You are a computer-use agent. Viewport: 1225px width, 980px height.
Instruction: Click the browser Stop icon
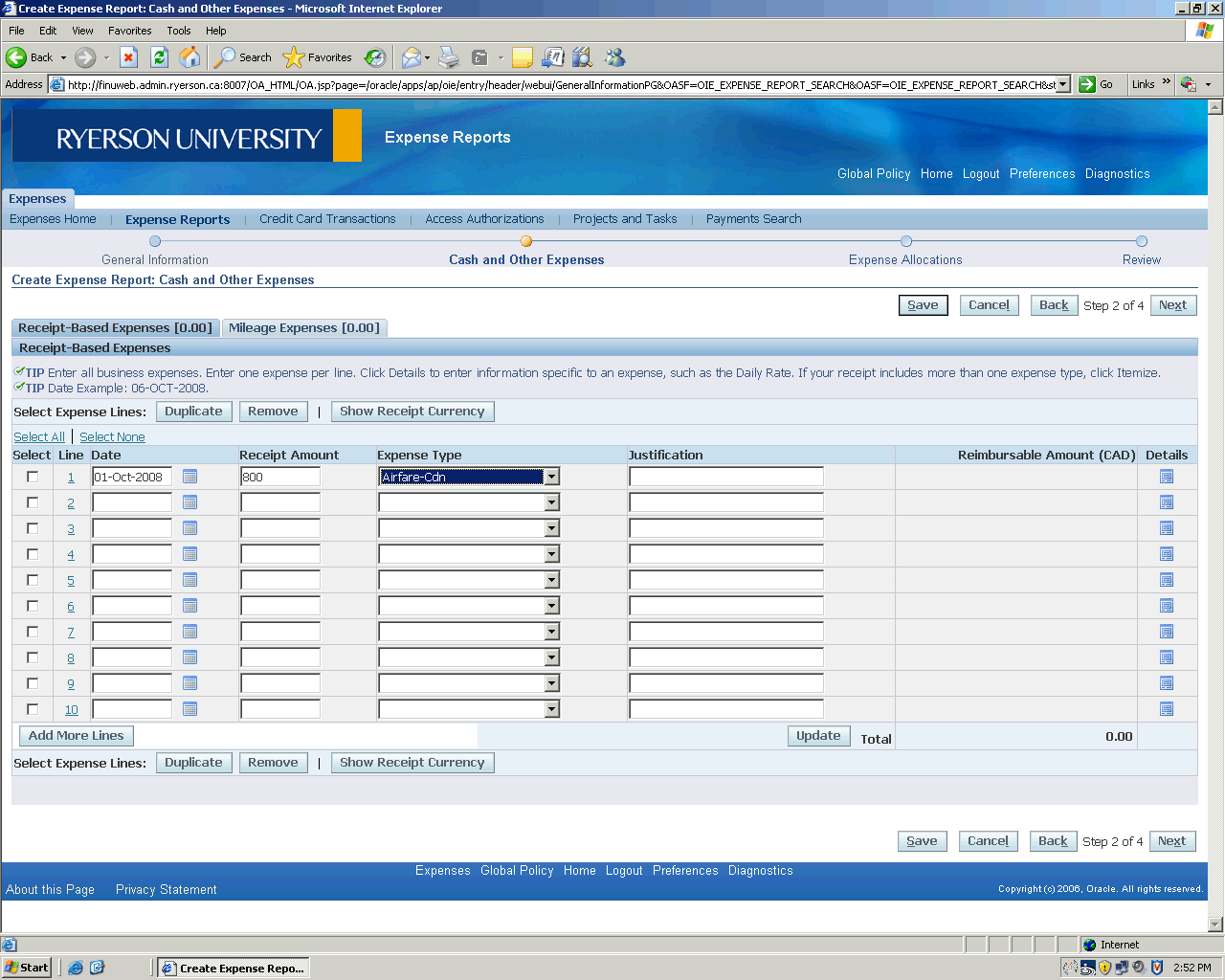pos(129,57)
